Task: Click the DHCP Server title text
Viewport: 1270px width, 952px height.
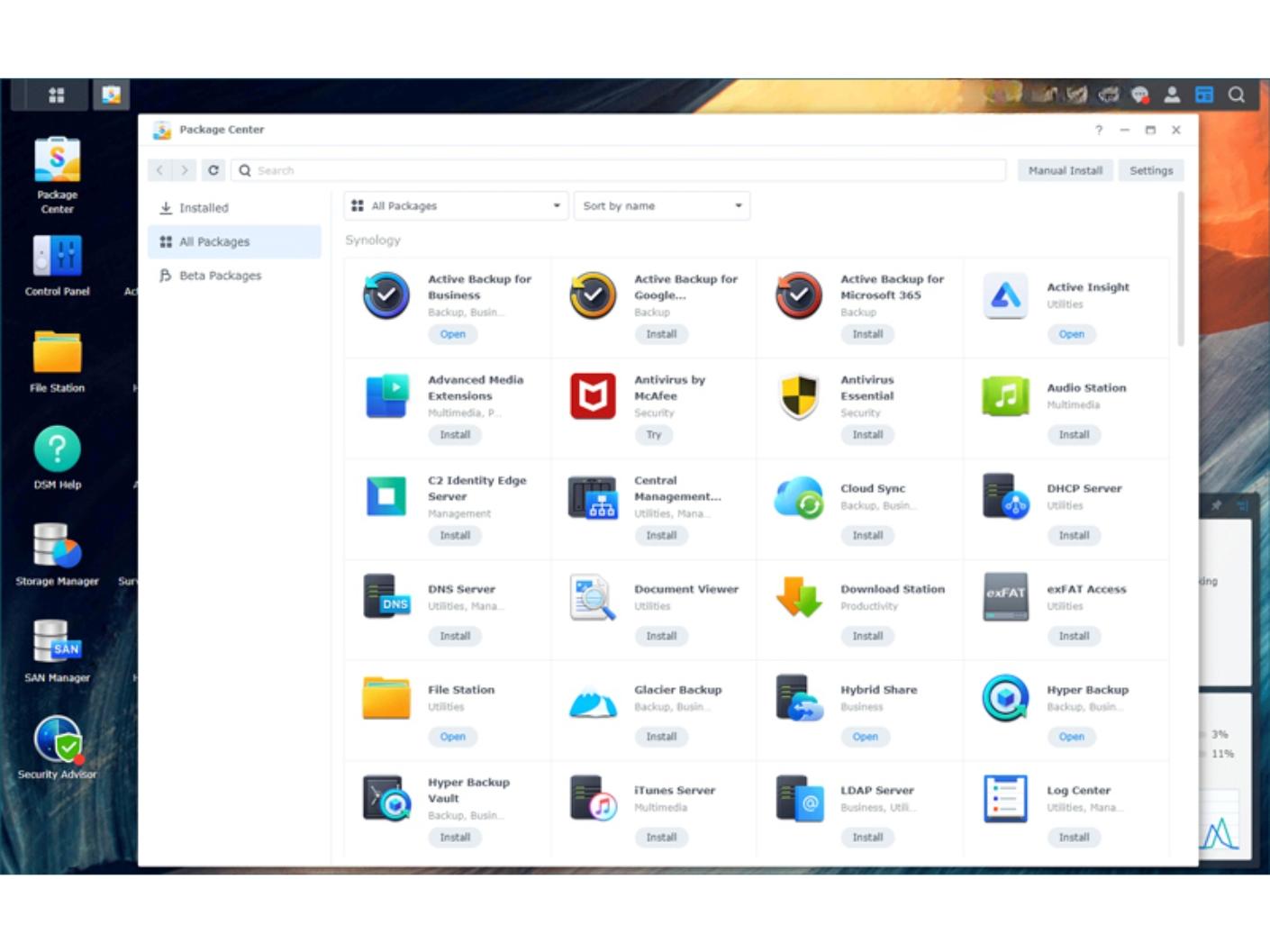Action: pos(1084,488)
